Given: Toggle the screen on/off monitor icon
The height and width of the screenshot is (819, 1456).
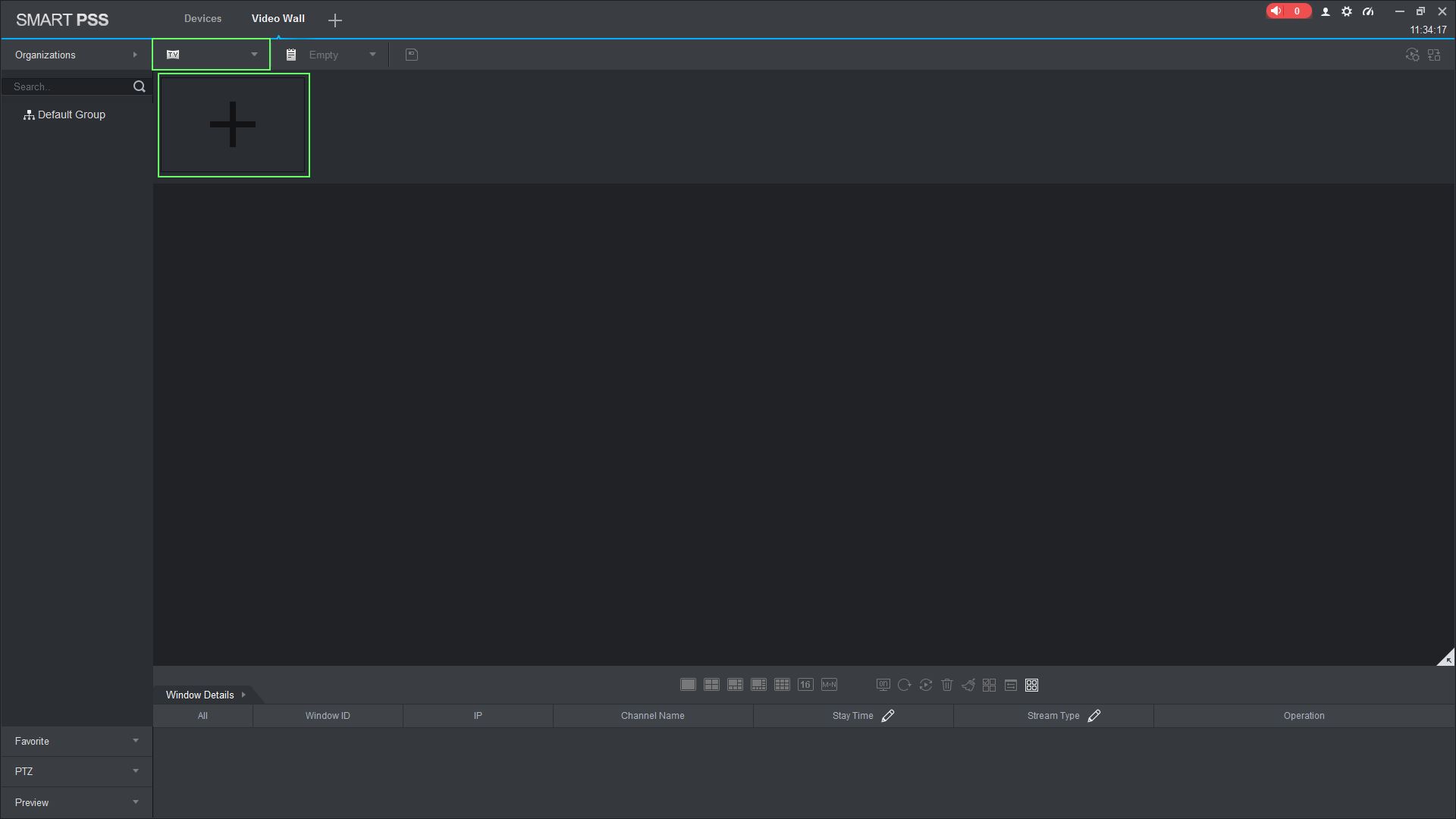Looking at the screenshot, I should [883, 685].
